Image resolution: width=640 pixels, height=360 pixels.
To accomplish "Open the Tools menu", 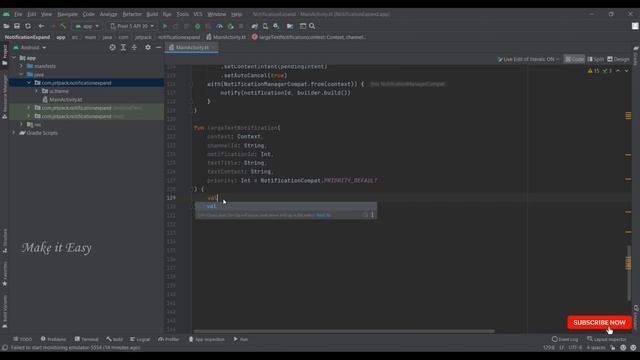I will 182,14.
